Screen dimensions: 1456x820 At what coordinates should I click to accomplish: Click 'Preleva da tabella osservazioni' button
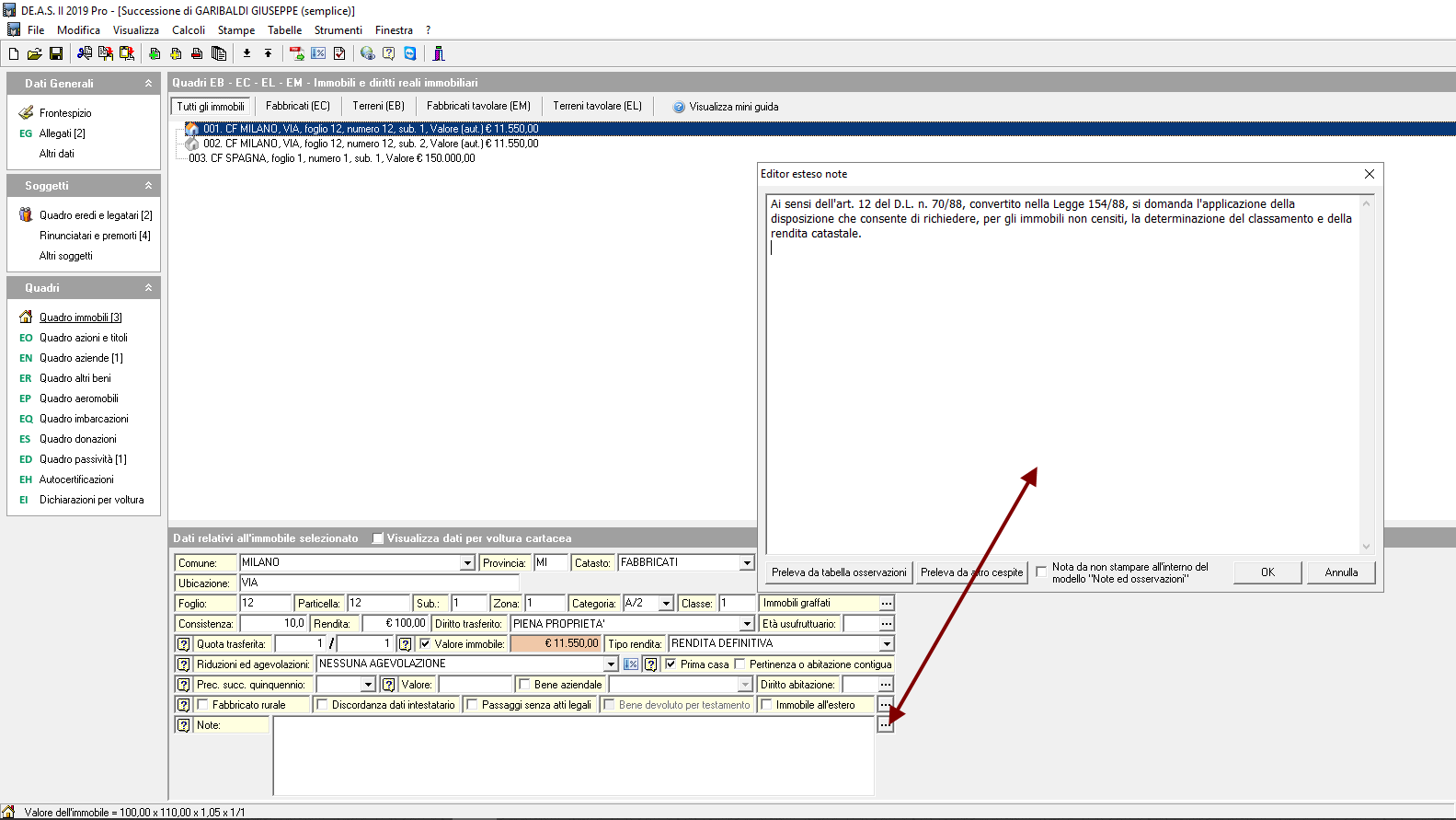[x=839, y=572]
